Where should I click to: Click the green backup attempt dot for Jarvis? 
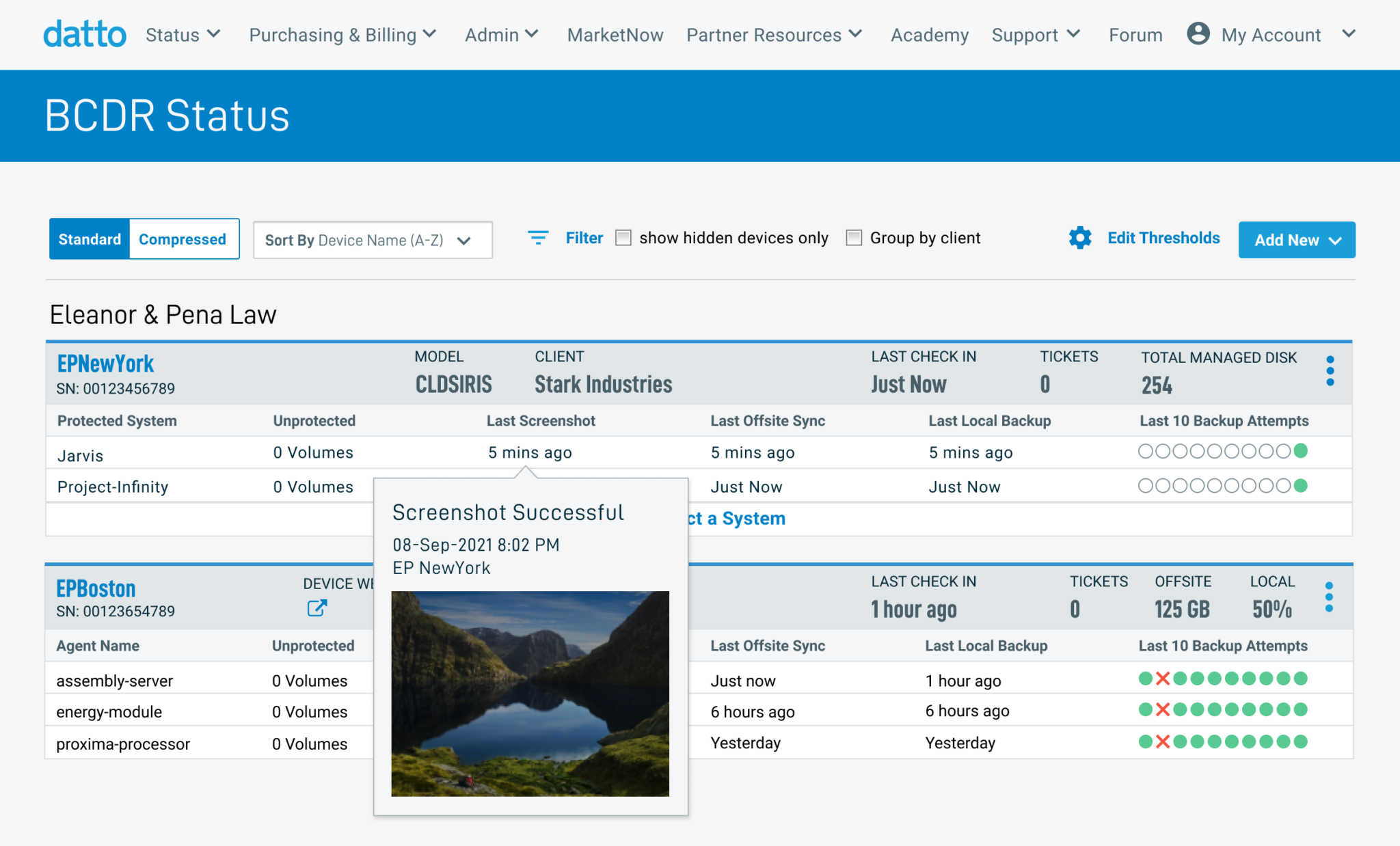(1300, 451)
